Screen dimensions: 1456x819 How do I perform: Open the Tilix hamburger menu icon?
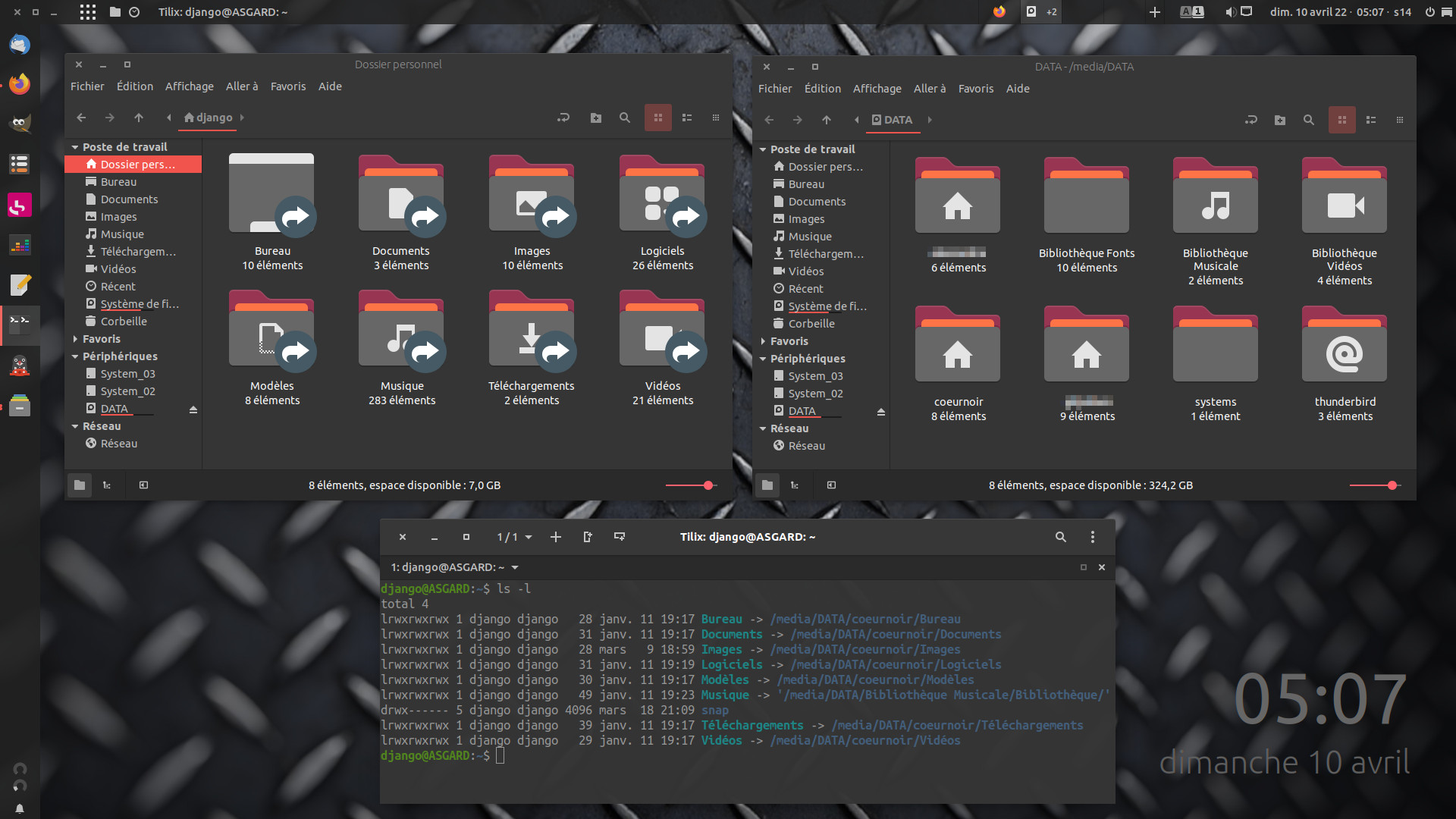pyautogui.click(x=1093, y=537)
